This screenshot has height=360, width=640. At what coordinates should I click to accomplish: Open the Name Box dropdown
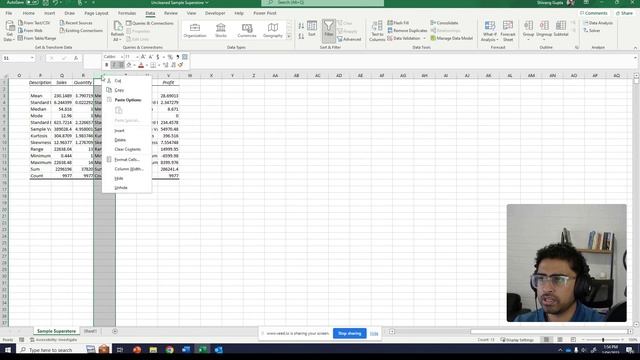[32, 58]
